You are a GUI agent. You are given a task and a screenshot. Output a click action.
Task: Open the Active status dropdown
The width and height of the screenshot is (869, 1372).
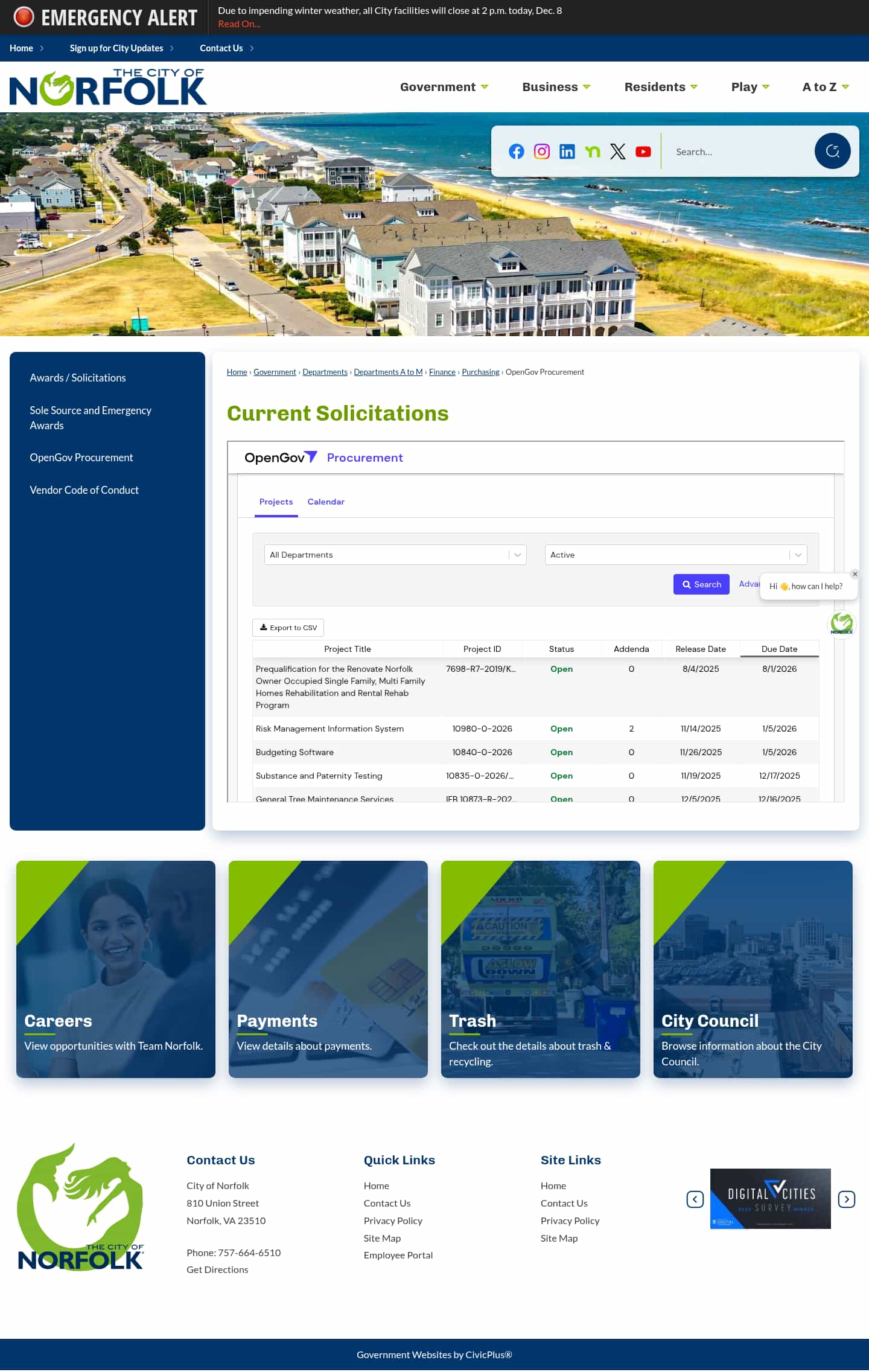pos(676,555)
